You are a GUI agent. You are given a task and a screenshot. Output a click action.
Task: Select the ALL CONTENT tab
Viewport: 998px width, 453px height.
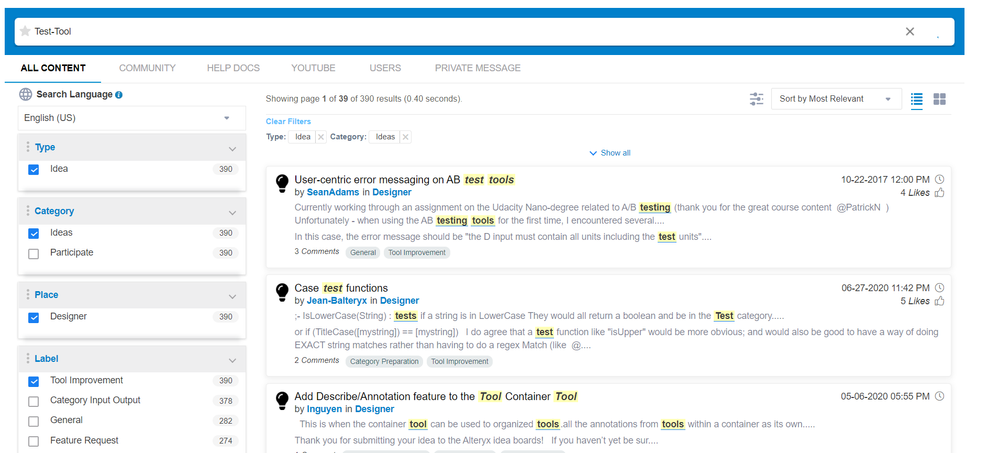click(x=53, y=67)
